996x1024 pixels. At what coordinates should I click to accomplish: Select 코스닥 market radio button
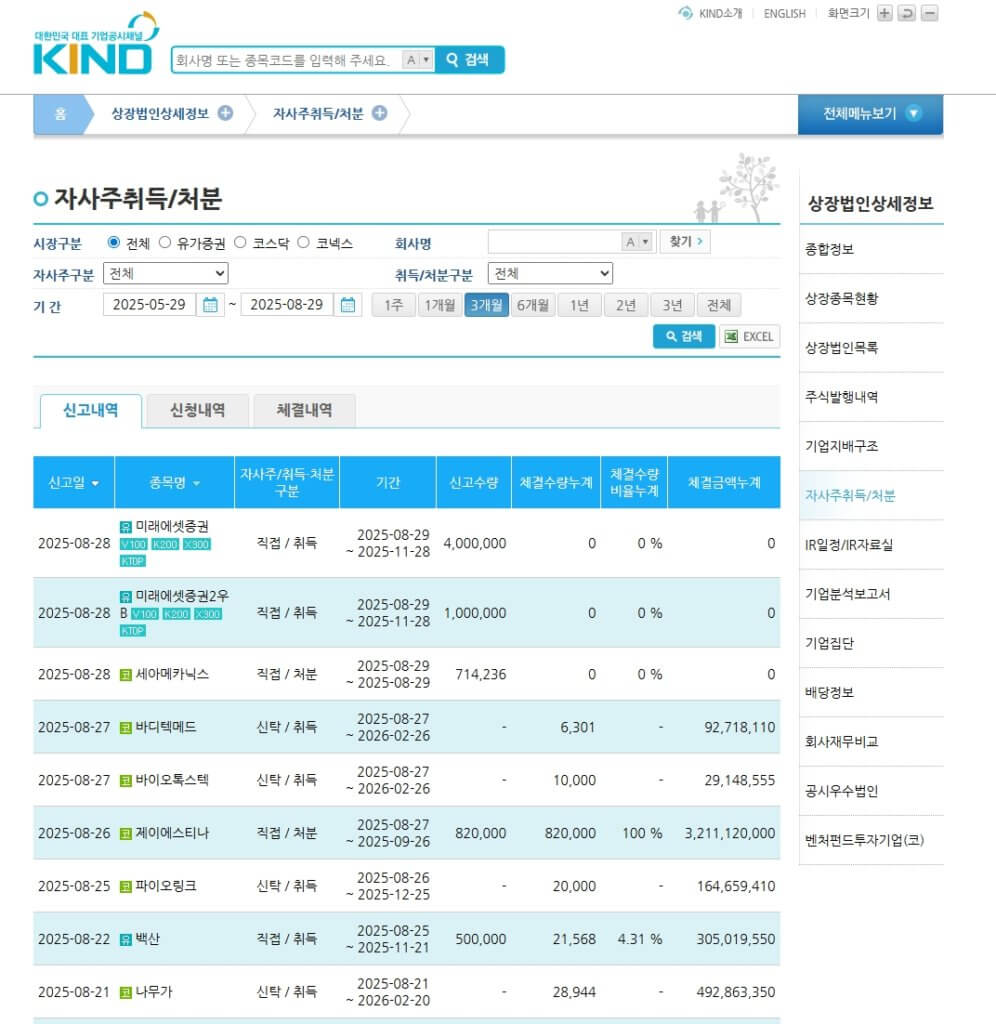click(240, 242)
